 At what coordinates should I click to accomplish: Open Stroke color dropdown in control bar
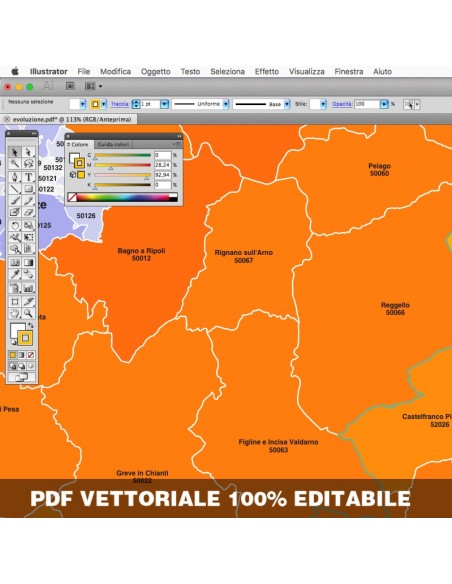[104, 104]
